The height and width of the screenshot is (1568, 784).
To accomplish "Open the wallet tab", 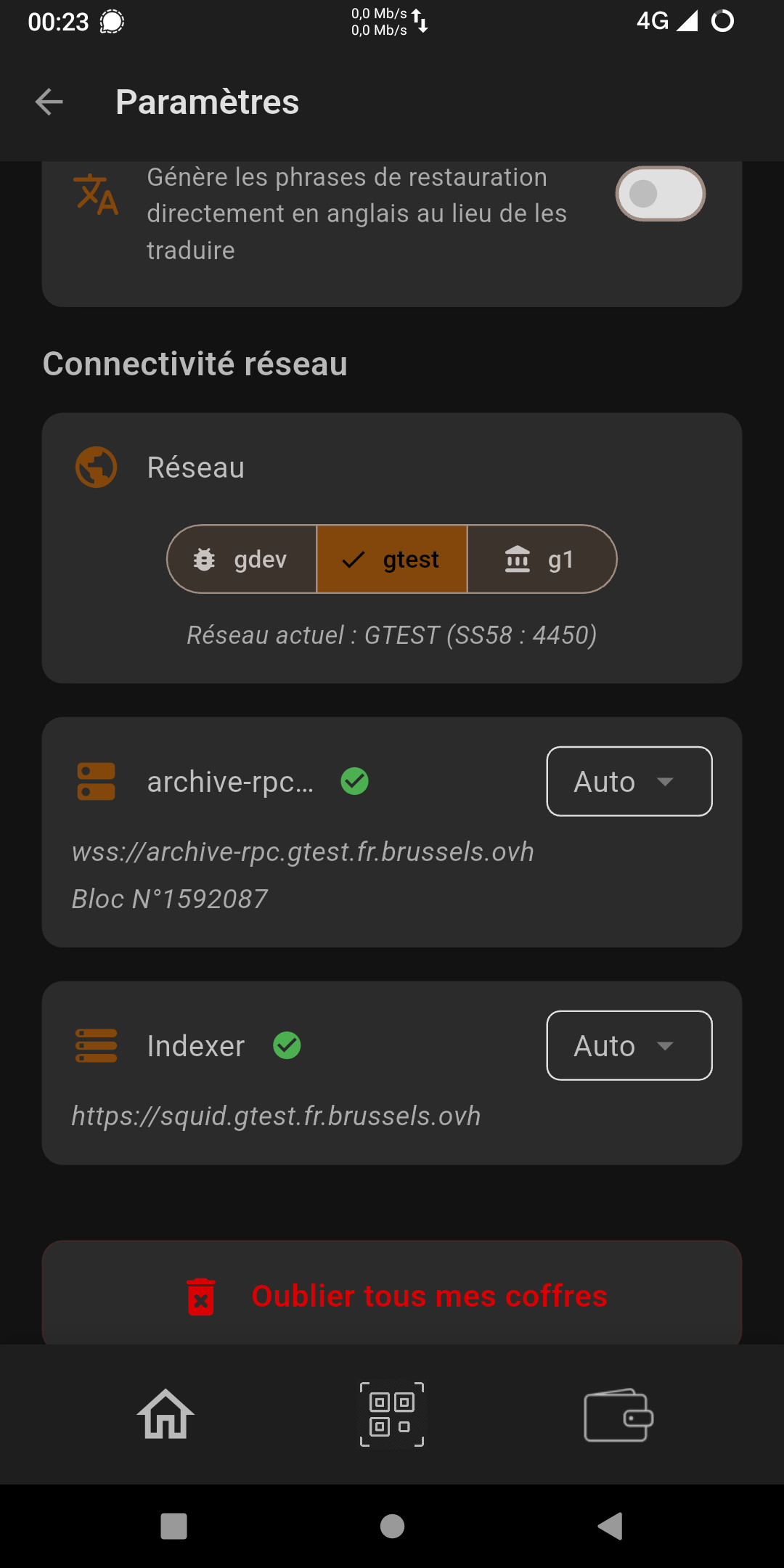I will click(x=618, y=1415).
